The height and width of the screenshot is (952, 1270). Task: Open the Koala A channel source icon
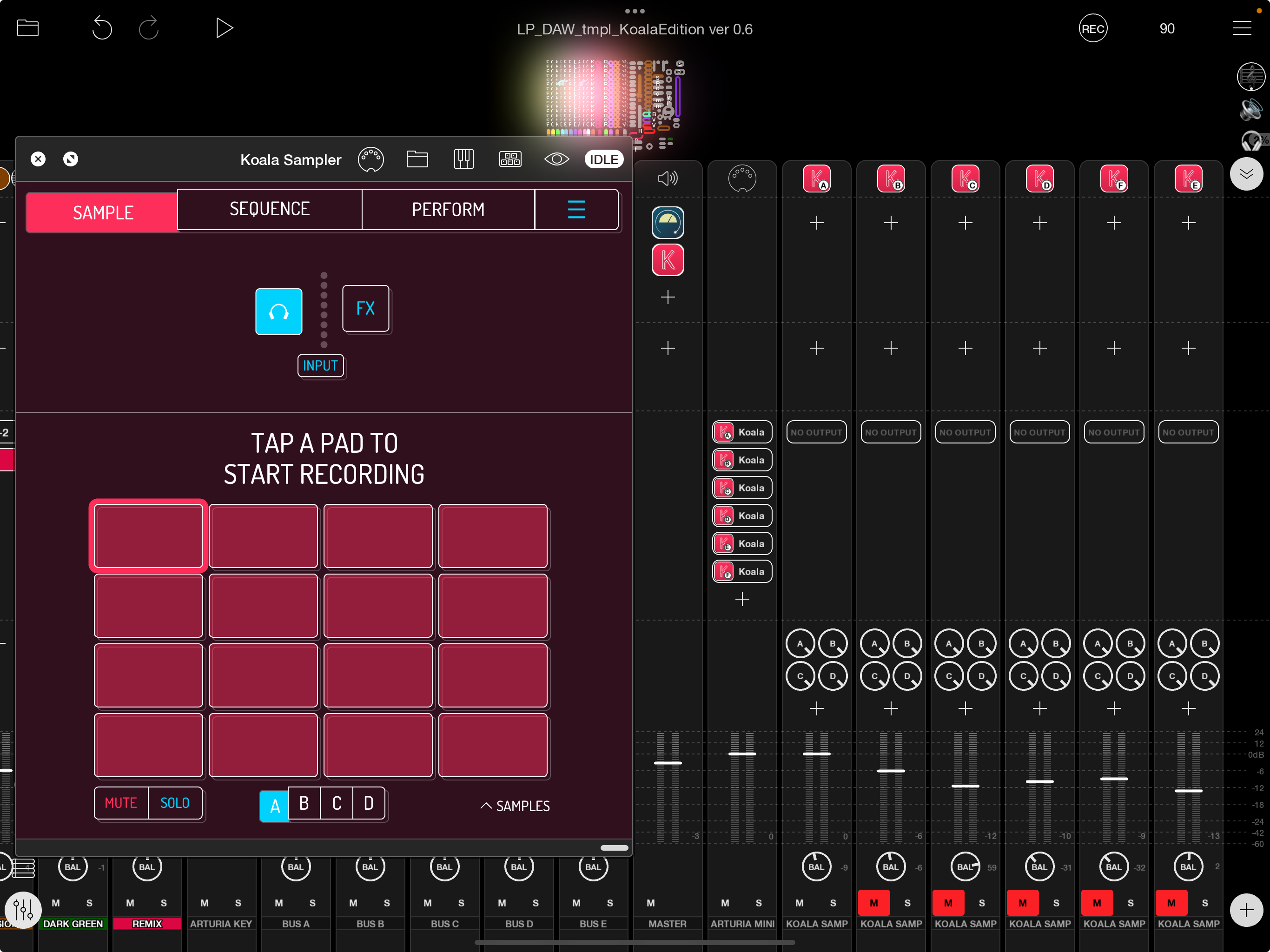(x=816, y=178)
